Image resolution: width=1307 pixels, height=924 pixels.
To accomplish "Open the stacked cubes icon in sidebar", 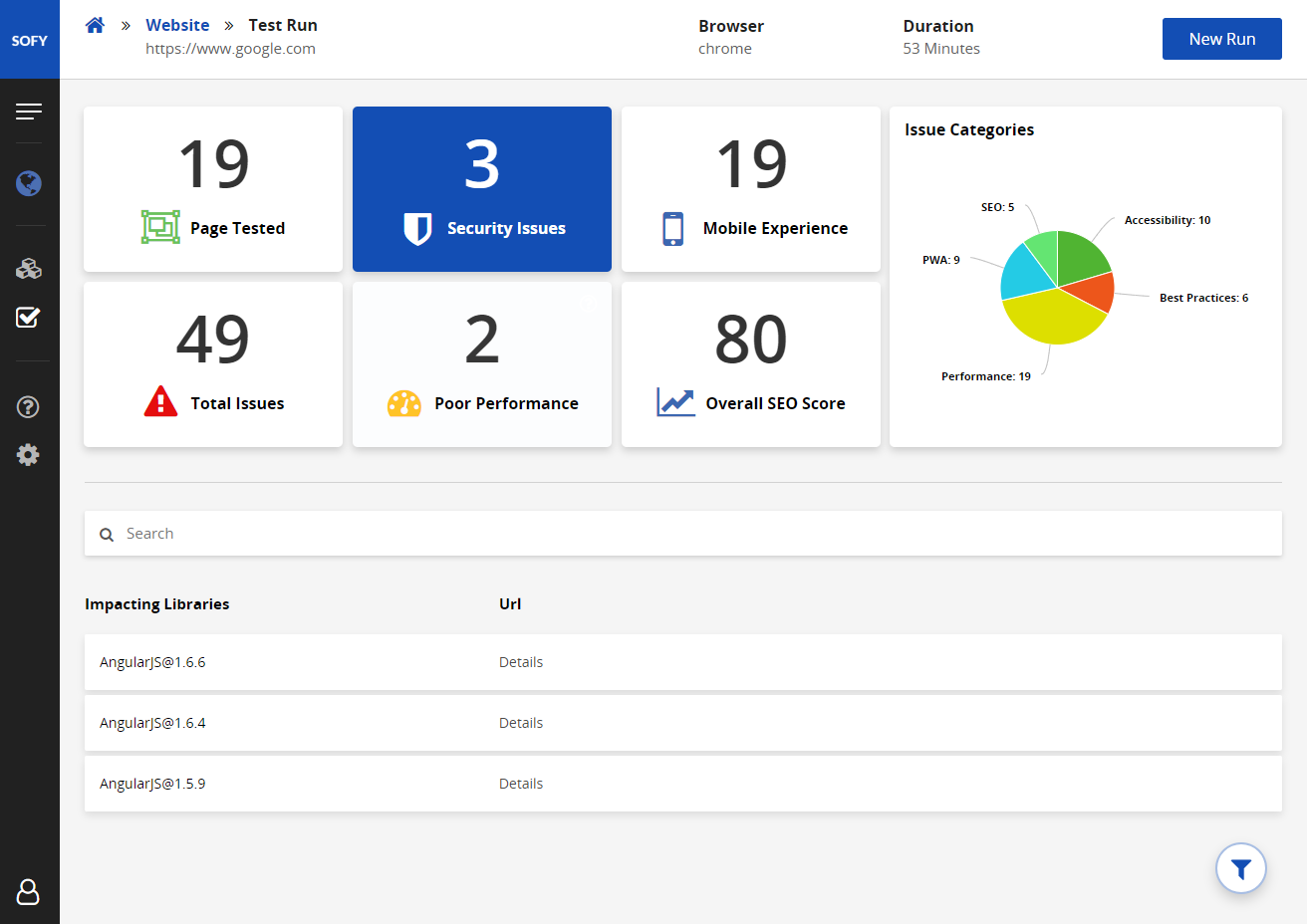I will pos(29,269).
